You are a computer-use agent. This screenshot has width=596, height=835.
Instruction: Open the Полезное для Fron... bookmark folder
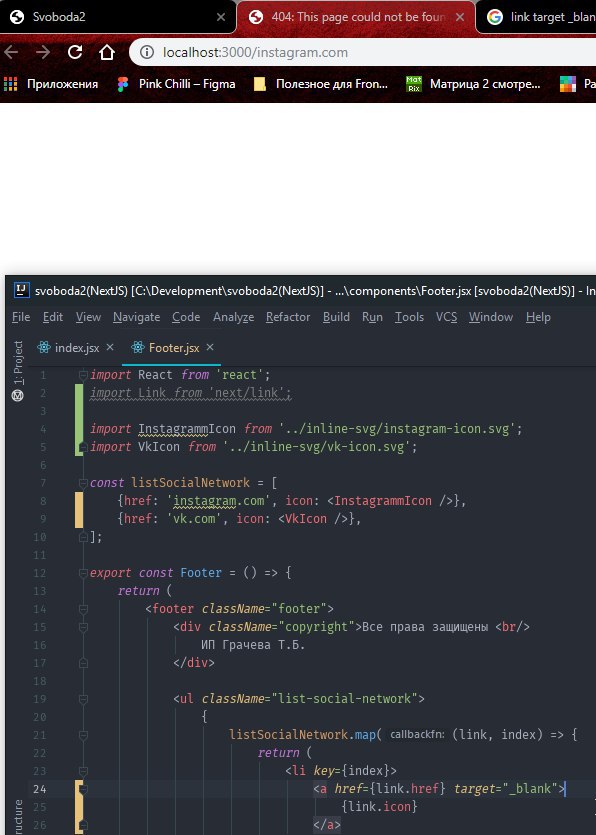tap(321, 84)
